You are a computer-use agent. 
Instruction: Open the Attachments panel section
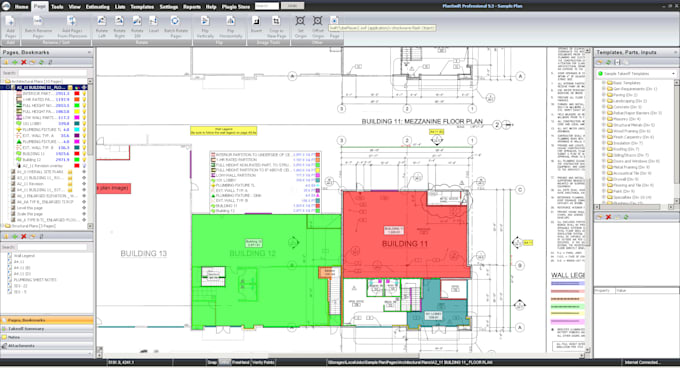pos(47,346)
